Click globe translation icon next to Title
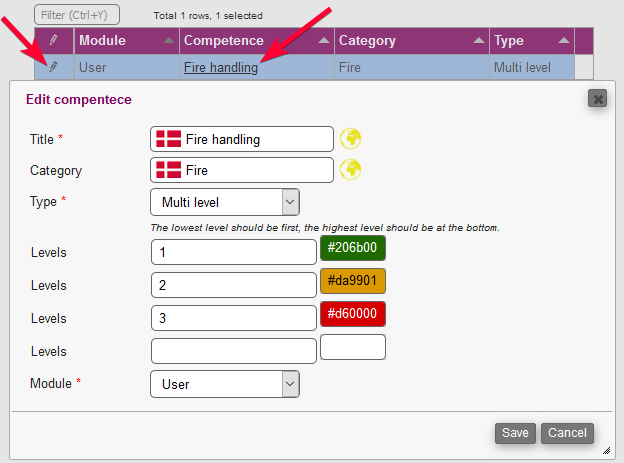The width and height of the screenshot is (624, 463). pos(350,139)
